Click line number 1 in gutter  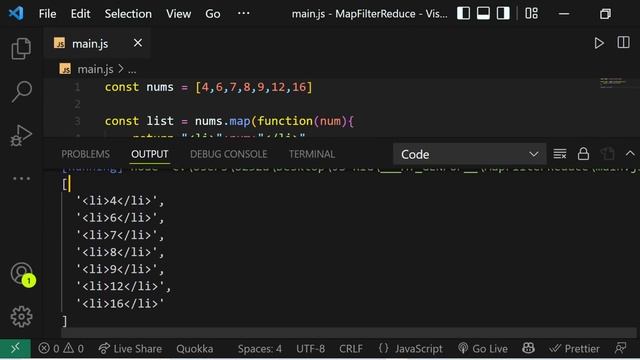77,87
